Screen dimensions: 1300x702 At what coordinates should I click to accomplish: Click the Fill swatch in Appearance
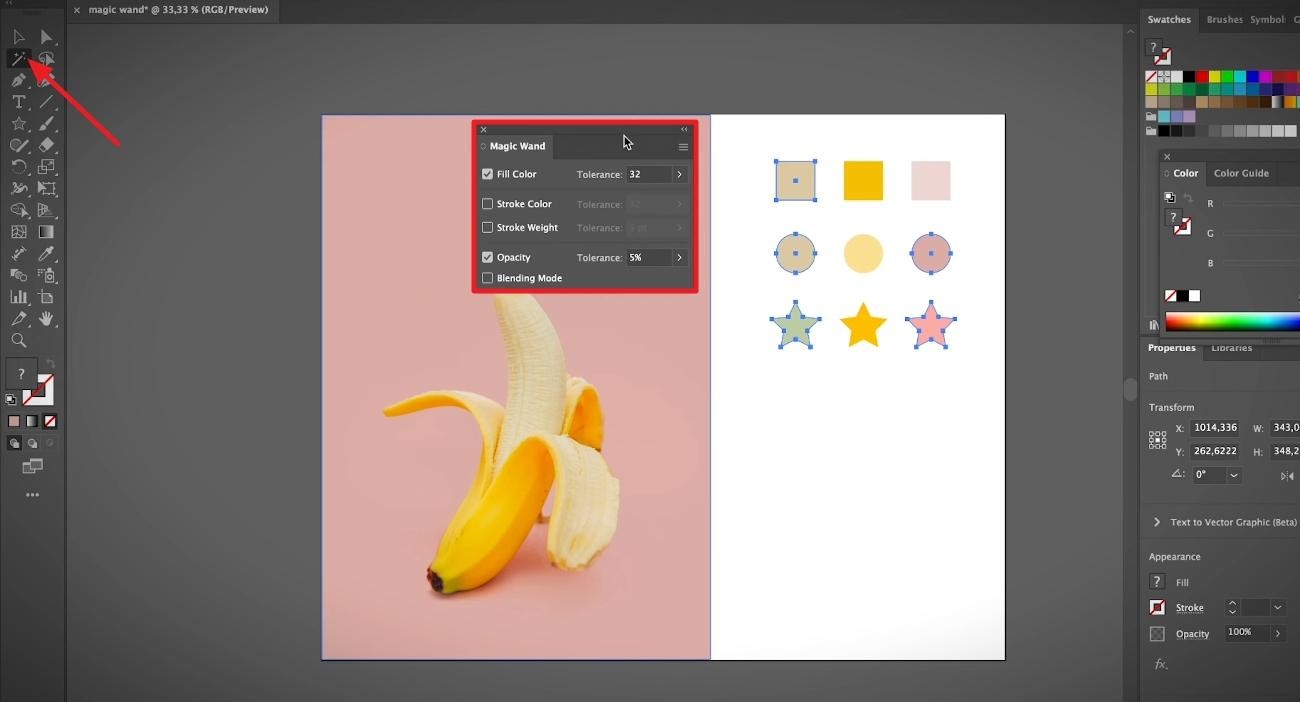(1157, 582)
